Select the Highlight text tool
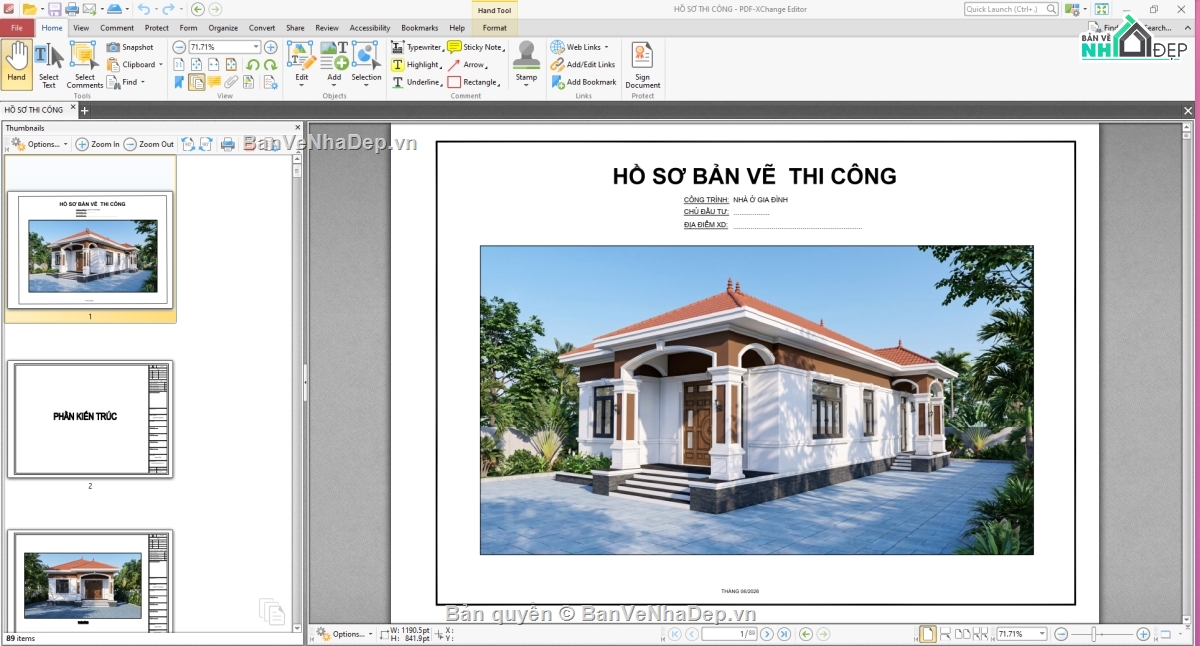The image size is (1200, 646). click(x=416, y=64)
